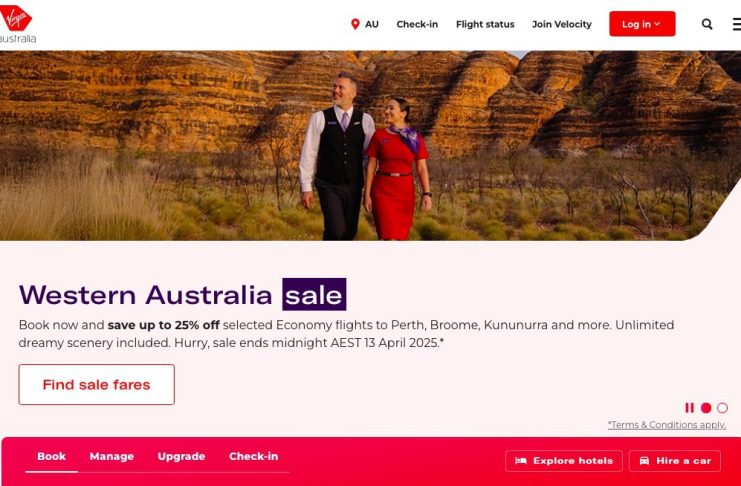Click the car icon for hire
This screenshot has height=486, width=741.
click(644, 461)
